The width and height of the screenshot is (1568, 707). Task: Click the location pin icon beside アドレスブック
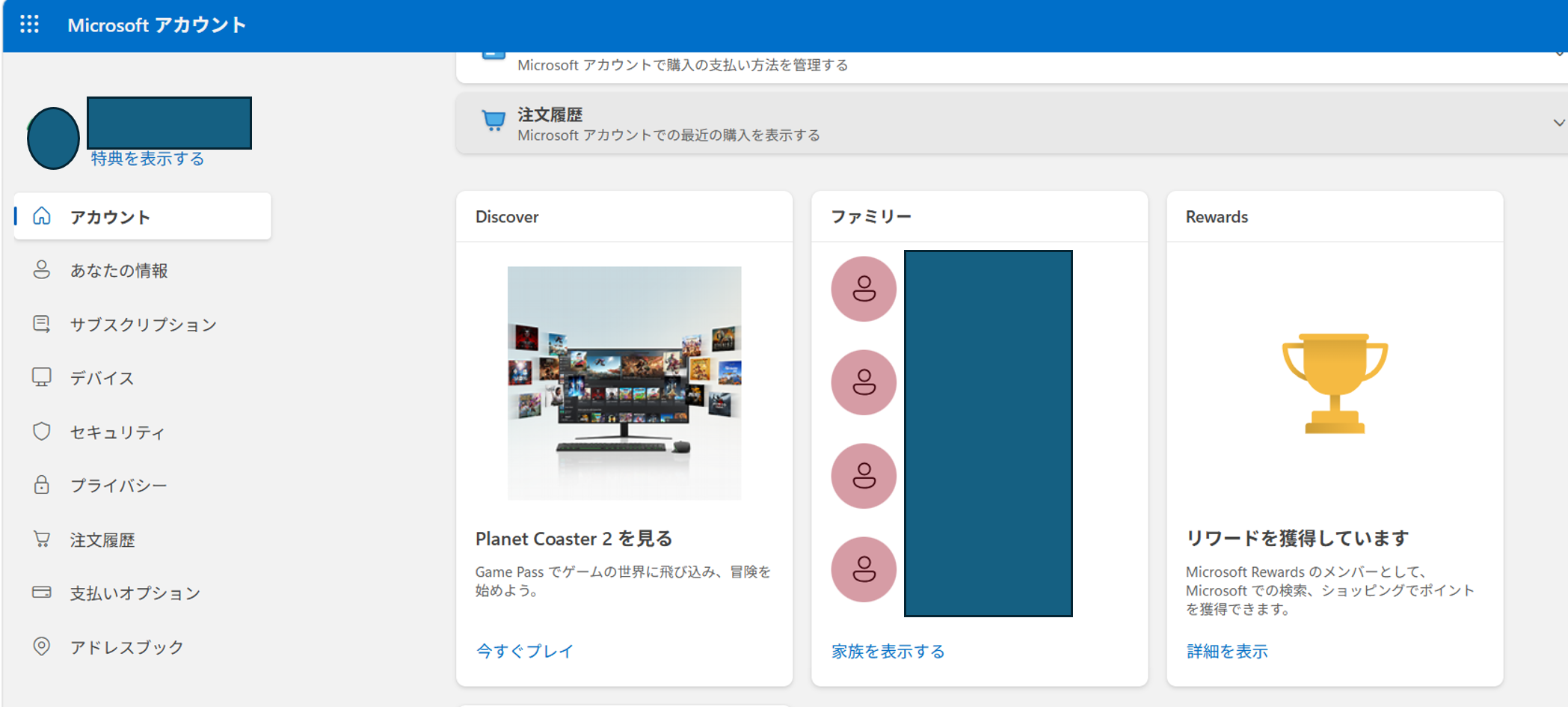click(x=42, y=646)
